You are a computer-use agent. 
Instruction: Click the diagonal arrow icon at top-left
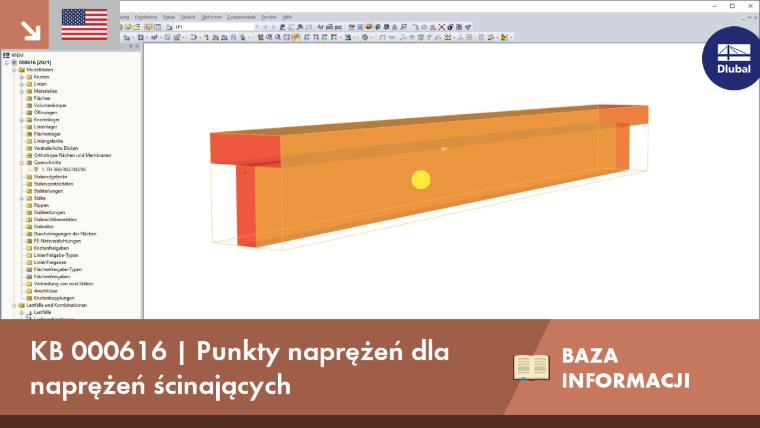(x=31, y=30)
